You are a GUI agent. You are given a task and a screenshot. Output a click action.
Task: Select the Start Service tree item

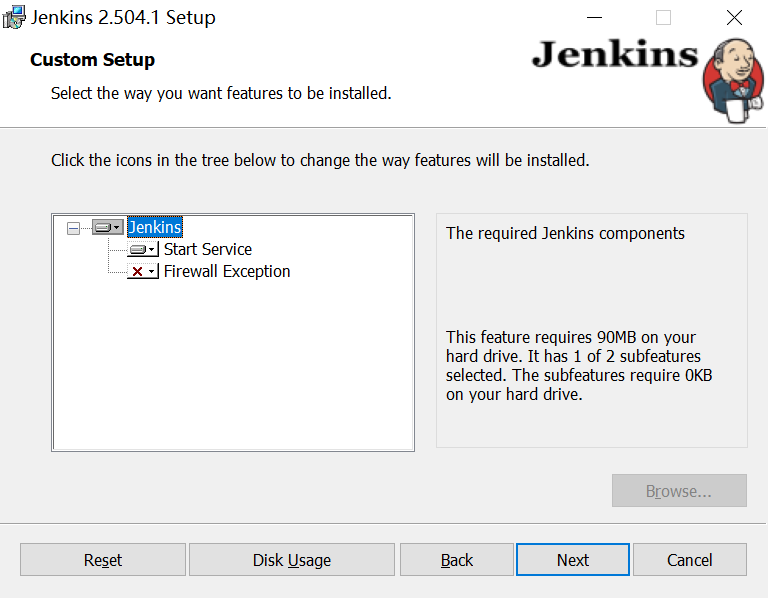pyautogui.click(x=208, y=249)
